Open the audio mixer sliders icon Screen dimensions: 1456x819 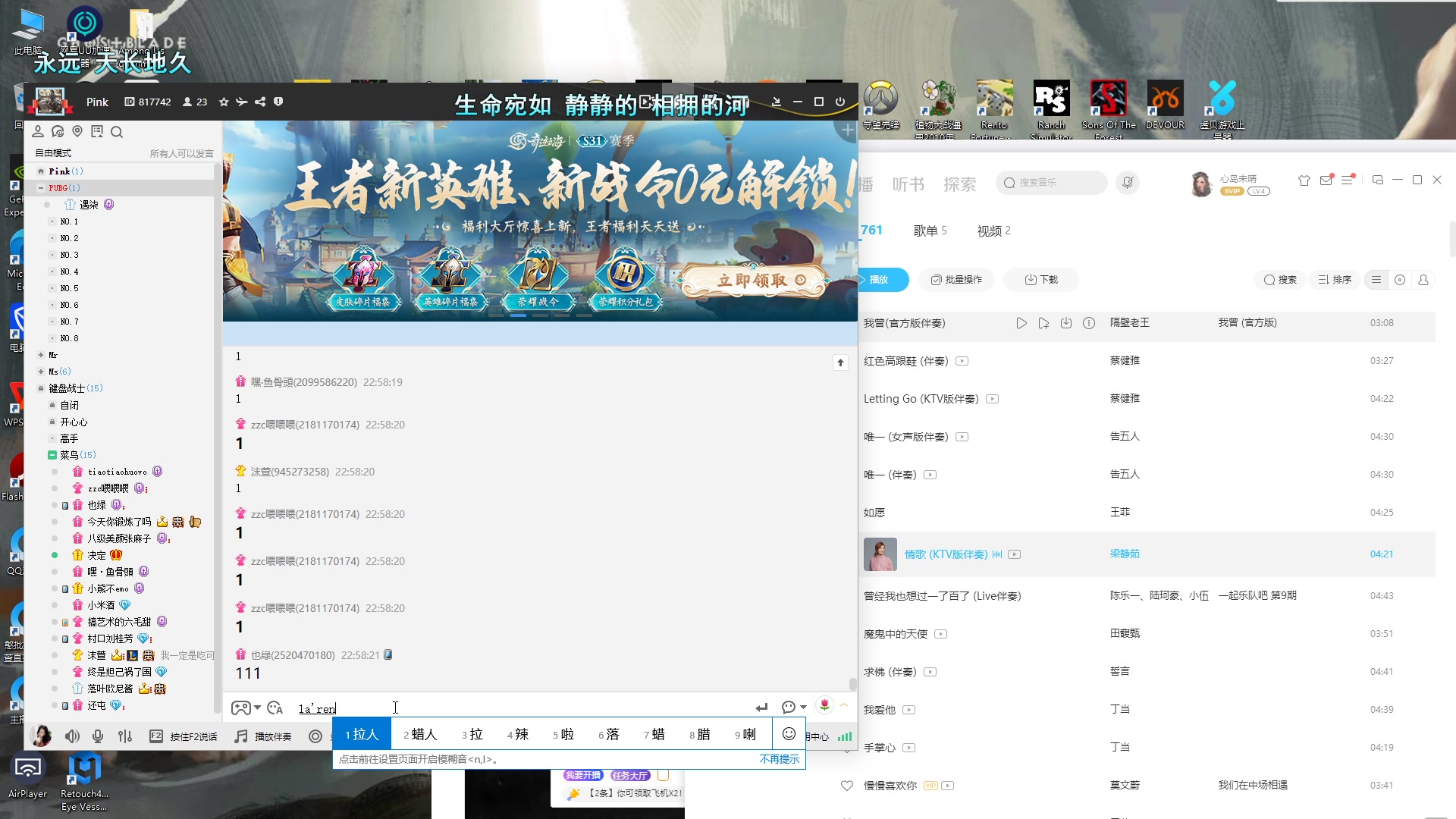(x=125, y=736)
